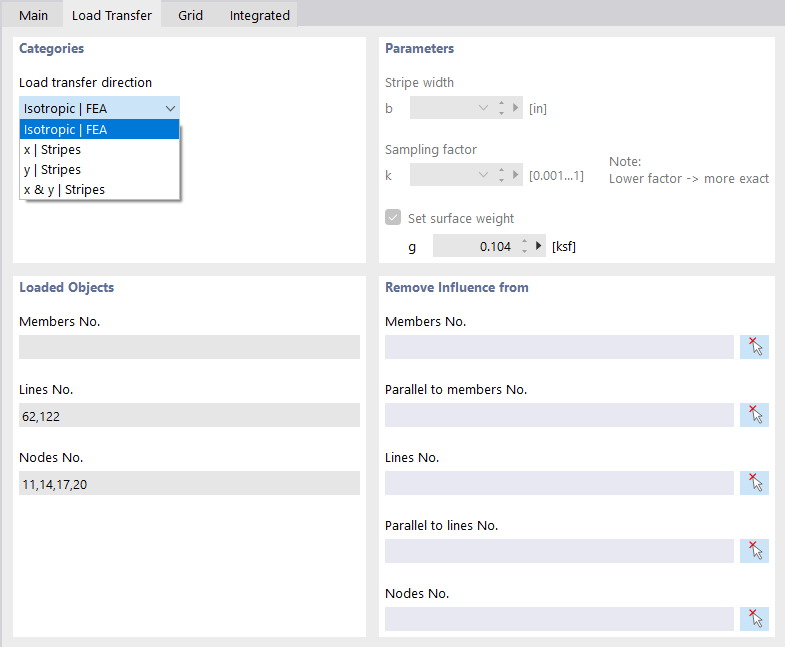Click pick icon for Remove Influence Members No.
Image resolution: width=785 pixels, height=647 pixels.
754,347
